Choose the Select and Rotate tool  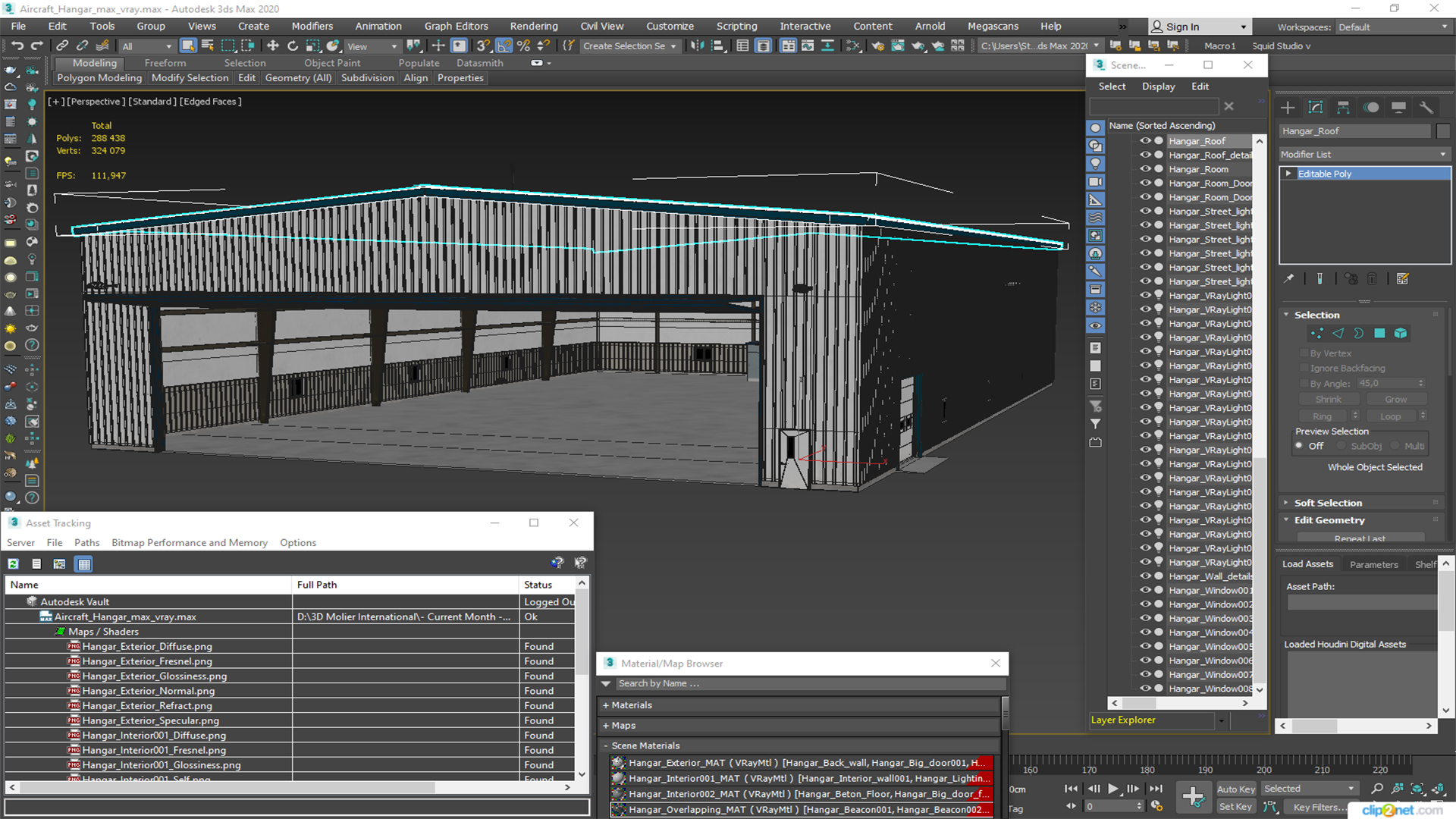coord(293,45)
